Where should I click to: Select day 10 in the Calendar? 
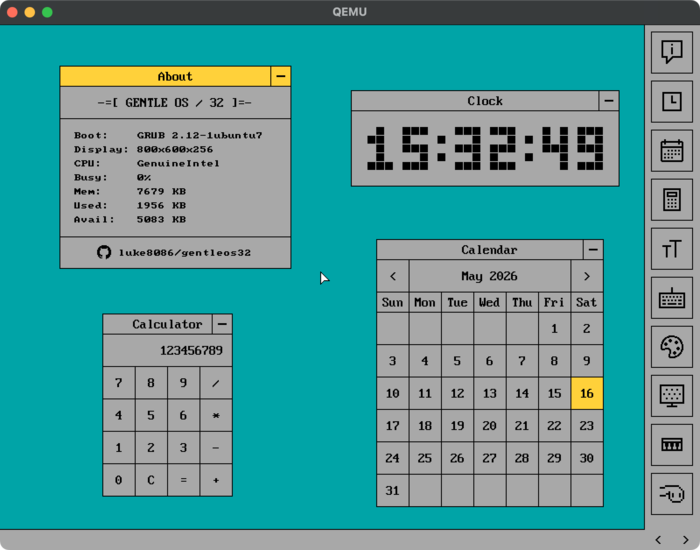point(393,393)
